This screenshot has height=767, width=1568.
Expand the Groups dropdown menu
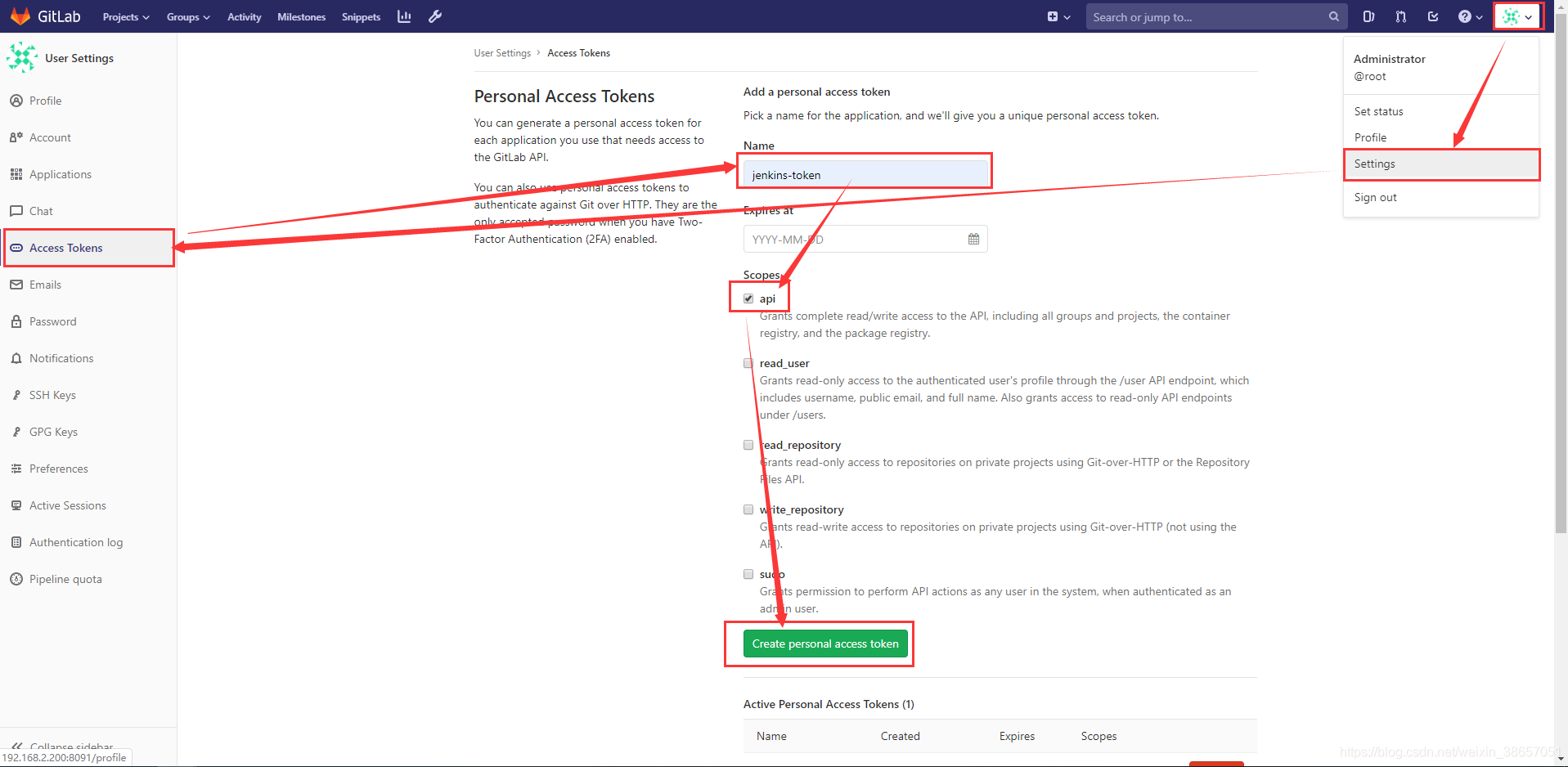[188, 16]
